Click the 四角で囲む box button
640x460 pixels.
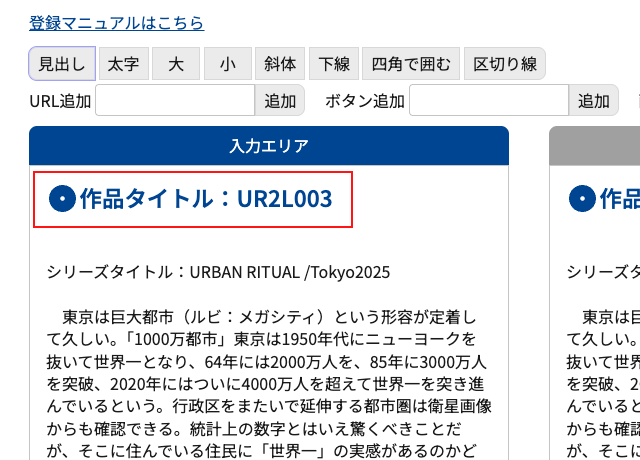click(x=411, y=64)
